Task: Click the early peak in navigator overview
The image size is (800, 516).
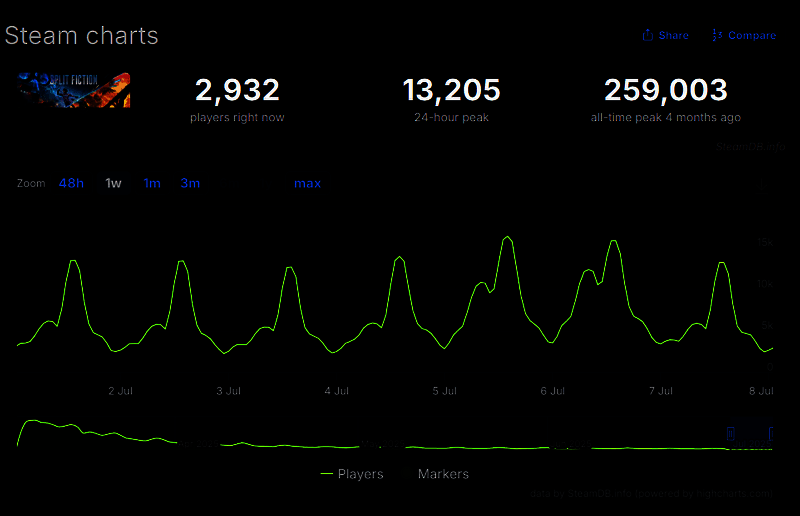Action: (32, 421)
